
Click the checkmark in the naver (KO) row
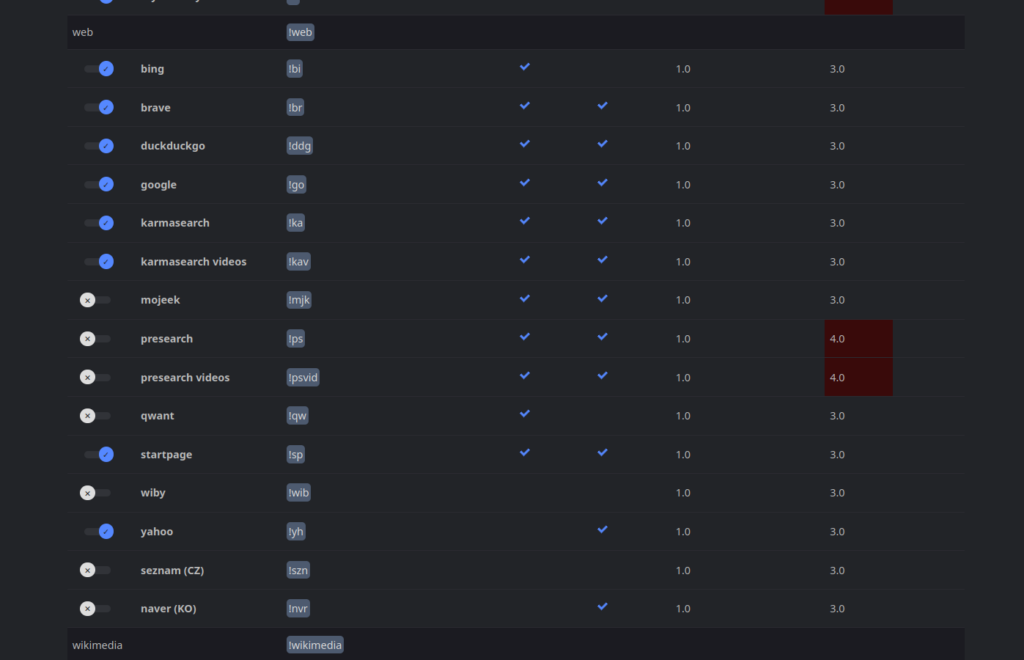point(602,606)
